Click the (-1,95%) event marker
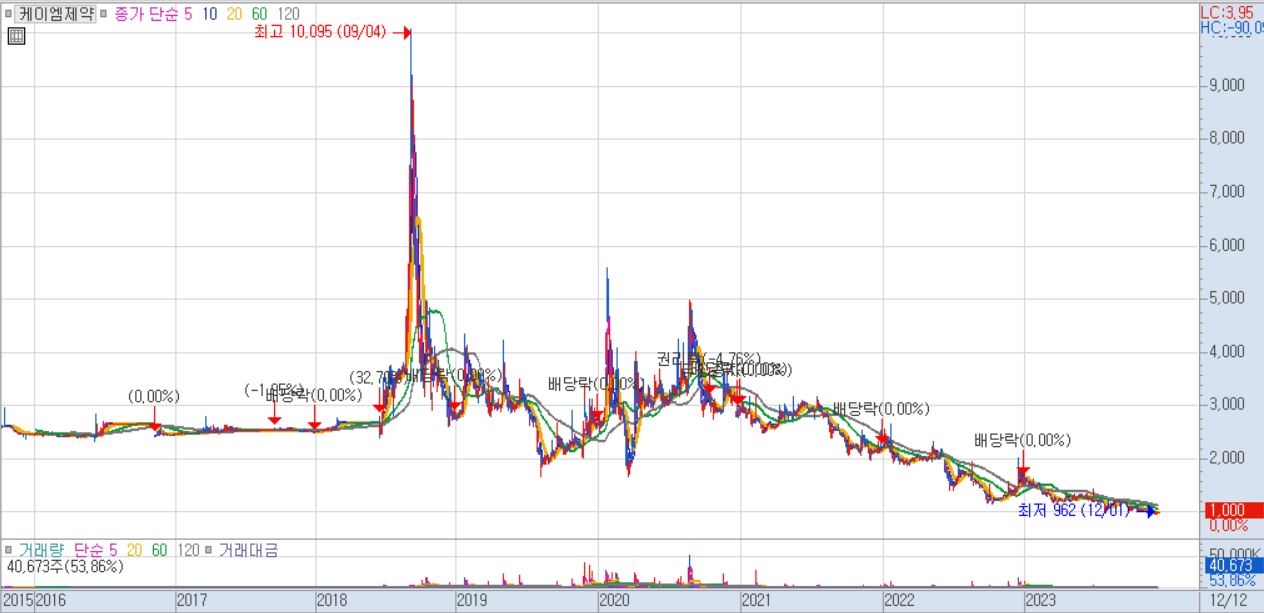 pyautogui.click(x=273, y=390)
